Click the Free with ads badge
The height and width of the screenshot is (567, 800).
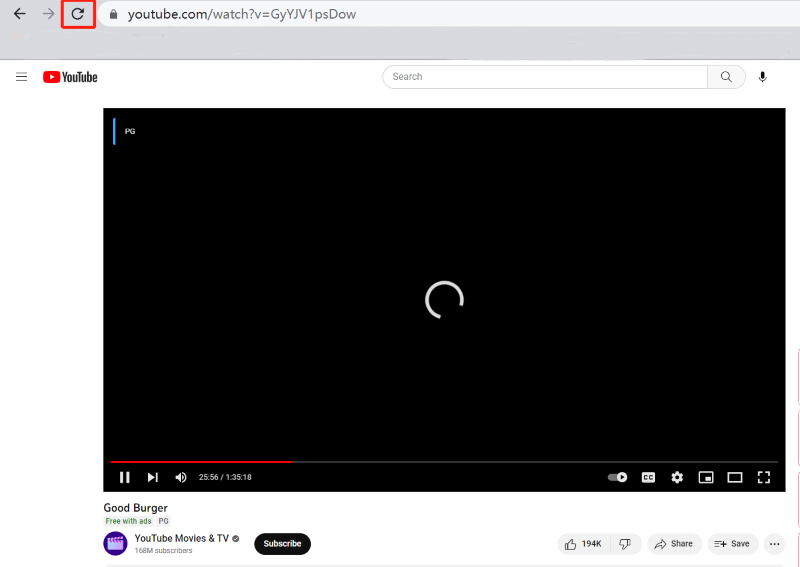(129, 521)
